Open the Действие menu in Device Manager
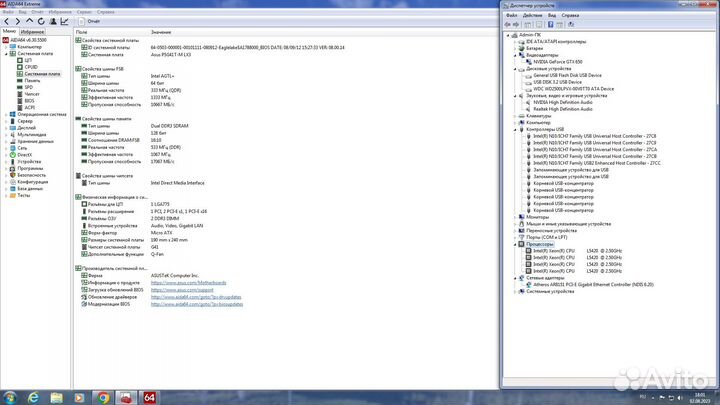The height and width of the screenshot is (405, 720). pyautogui.click(x=532, y=15)
